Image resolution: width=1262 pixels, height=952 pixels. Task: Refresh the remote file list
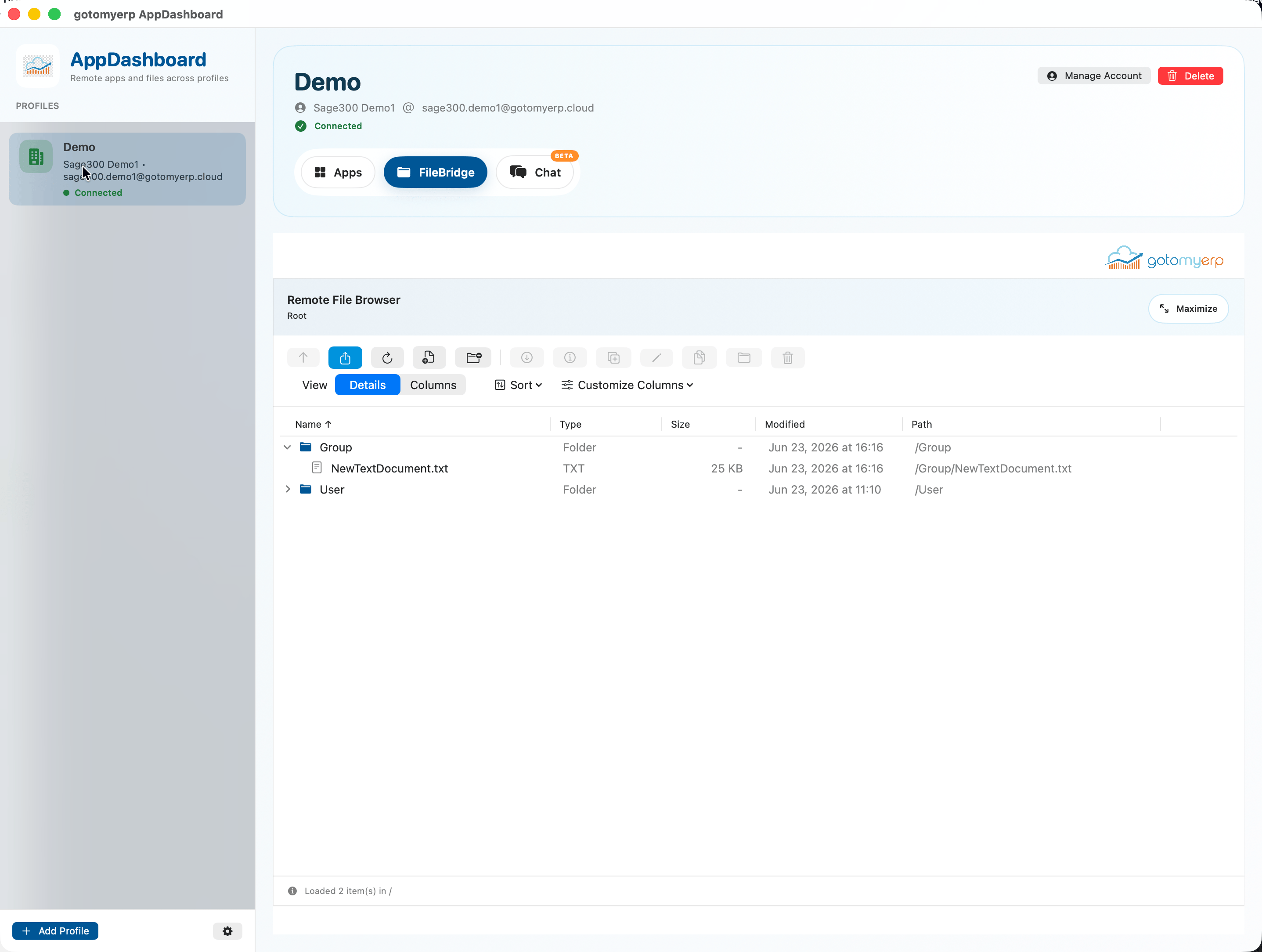[x=387, y=357]
